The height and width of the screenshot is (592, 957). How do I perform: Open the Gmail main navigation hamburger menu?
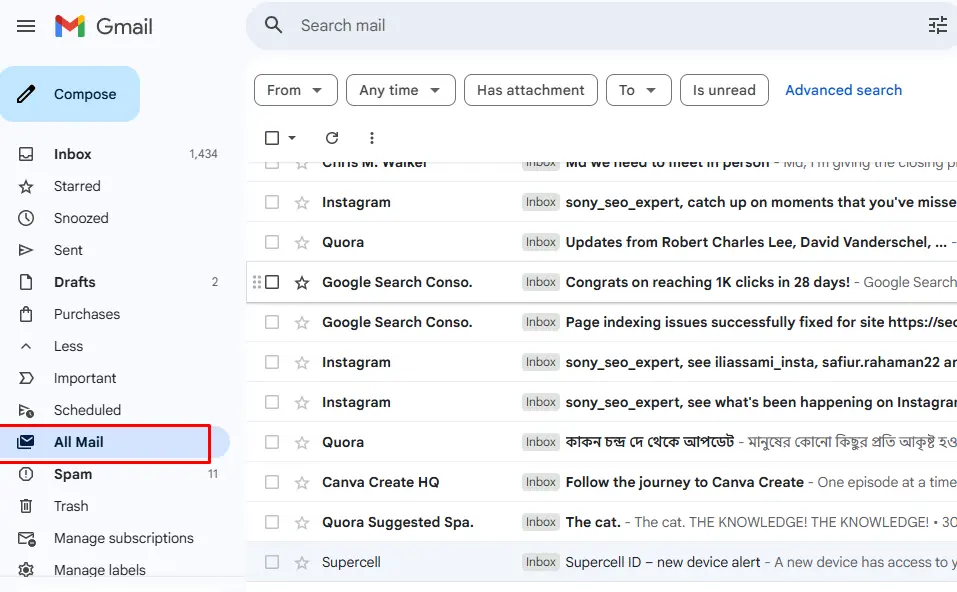pos(27,26)
